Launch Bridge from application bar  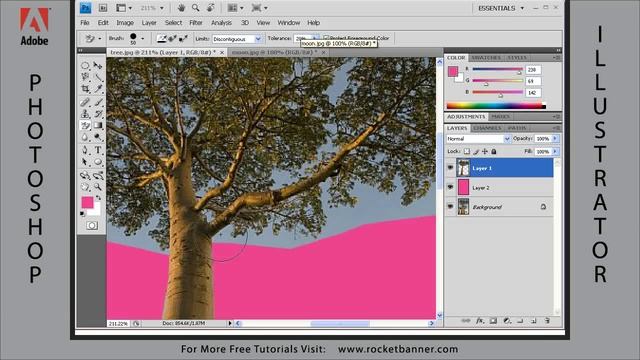[x=103, y=8]
